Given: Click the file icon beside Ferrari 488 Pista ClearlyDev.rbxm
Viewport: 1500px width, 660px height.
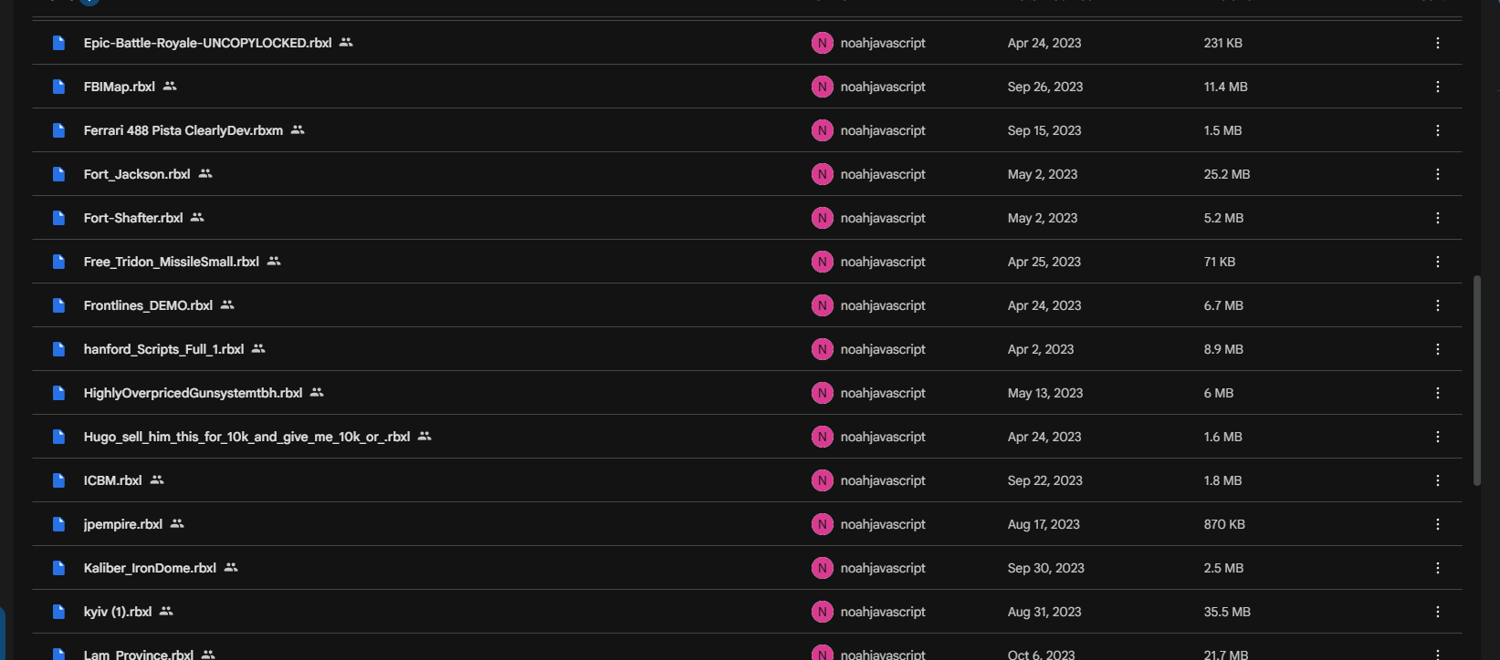Looking at the screenshot, I should pyautogui.click(x=59, y=130).
